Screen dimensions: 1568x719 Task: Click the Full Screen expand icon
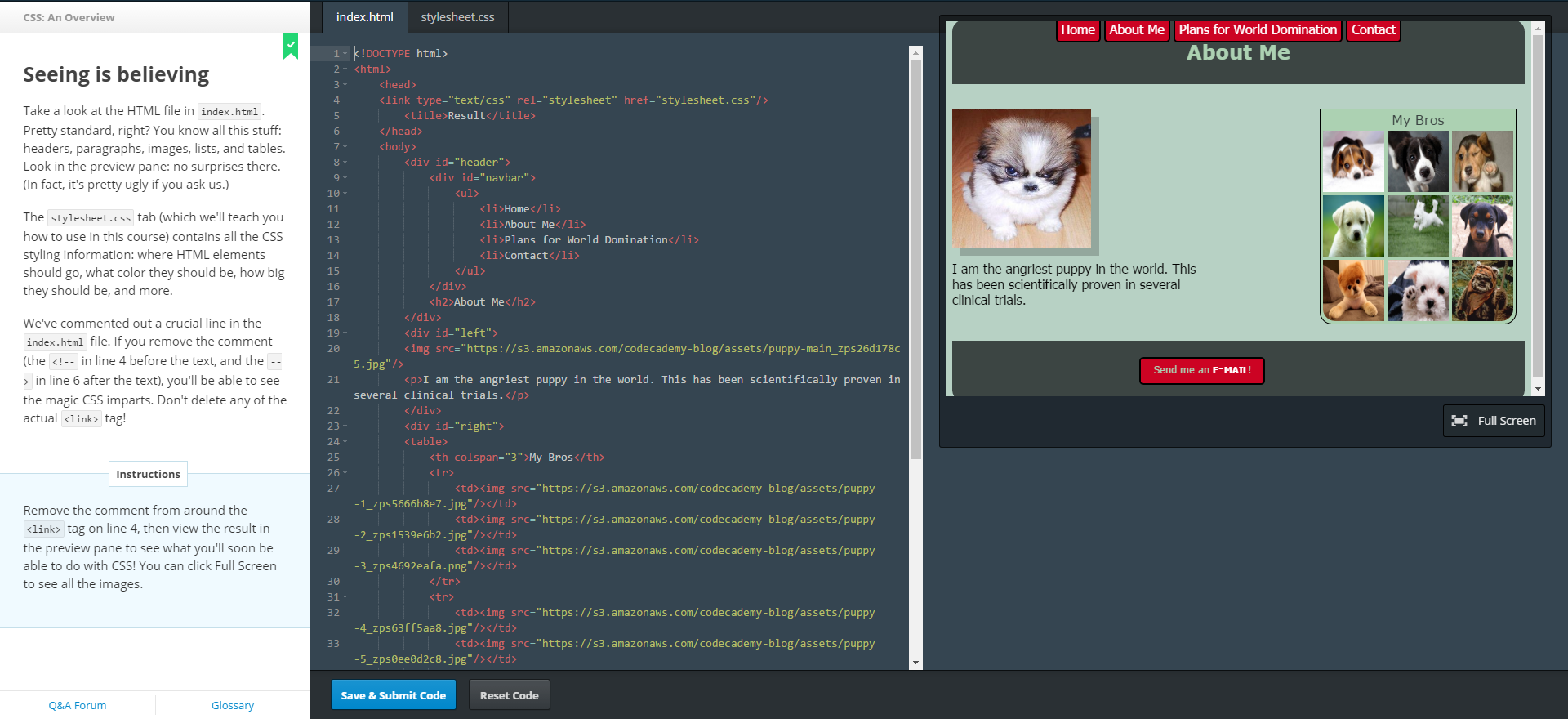1459,421
